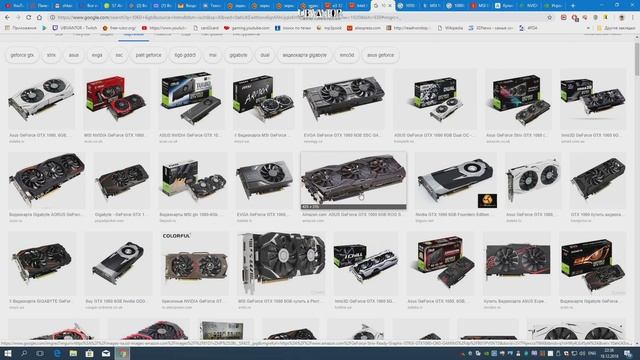Open the Wikipedia bookmark

450,28
